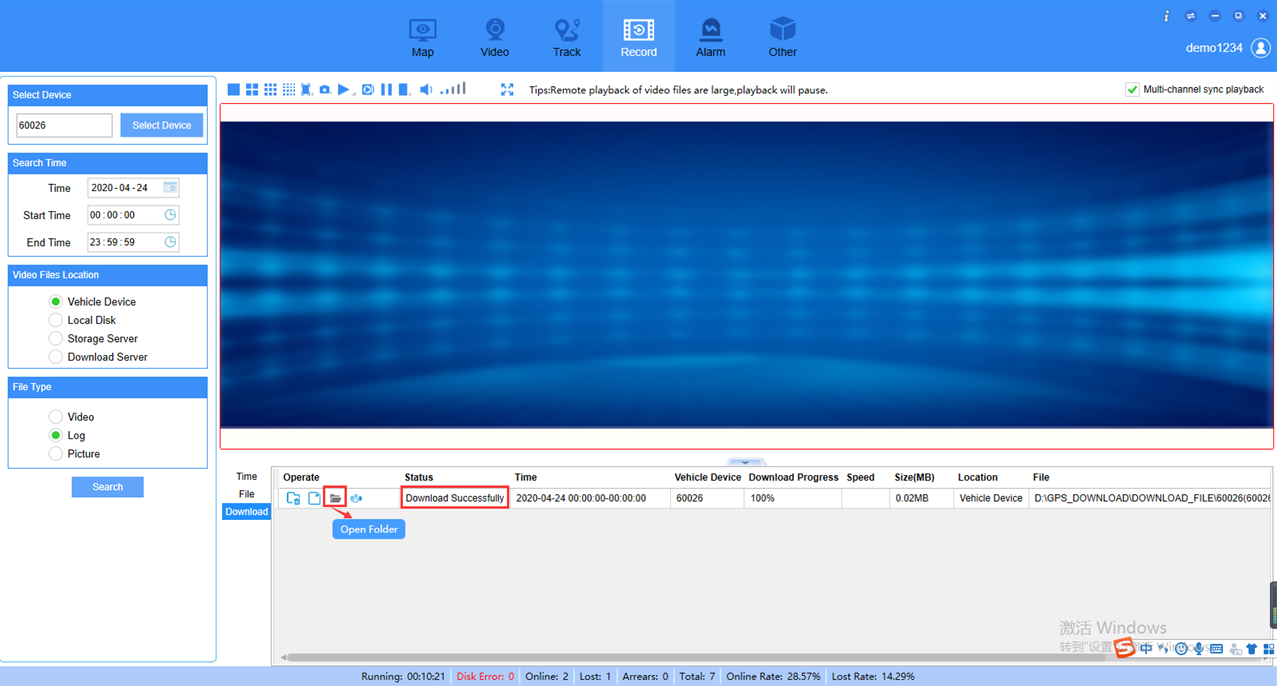Image resolution: width=1277 pixels, height=686 pixels.
Task: Toggle Multi-channel sync playback checkbox
Action: coord(1132,89)
